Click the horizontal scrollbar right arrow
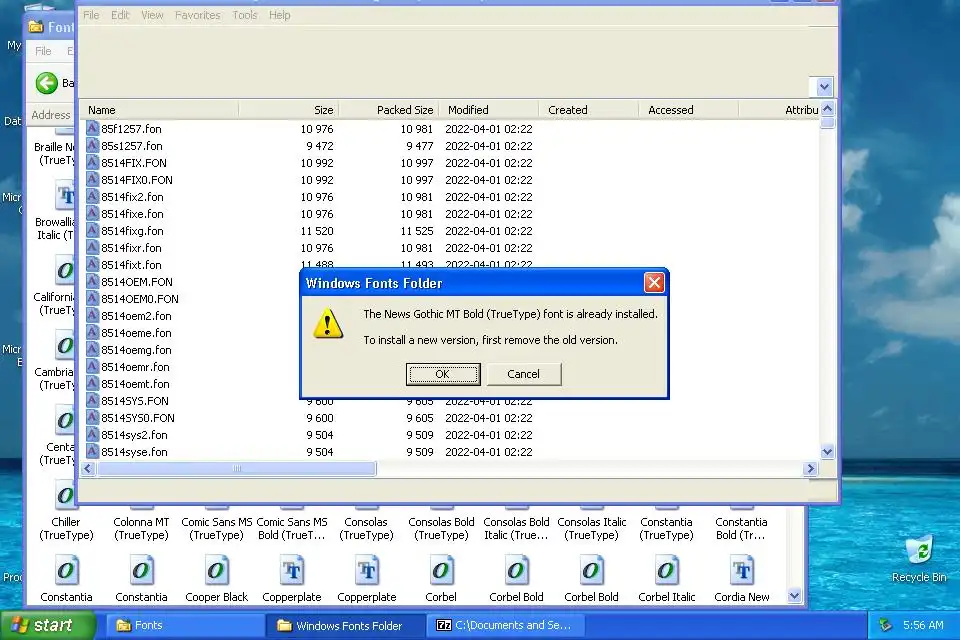 pos(811,469)
